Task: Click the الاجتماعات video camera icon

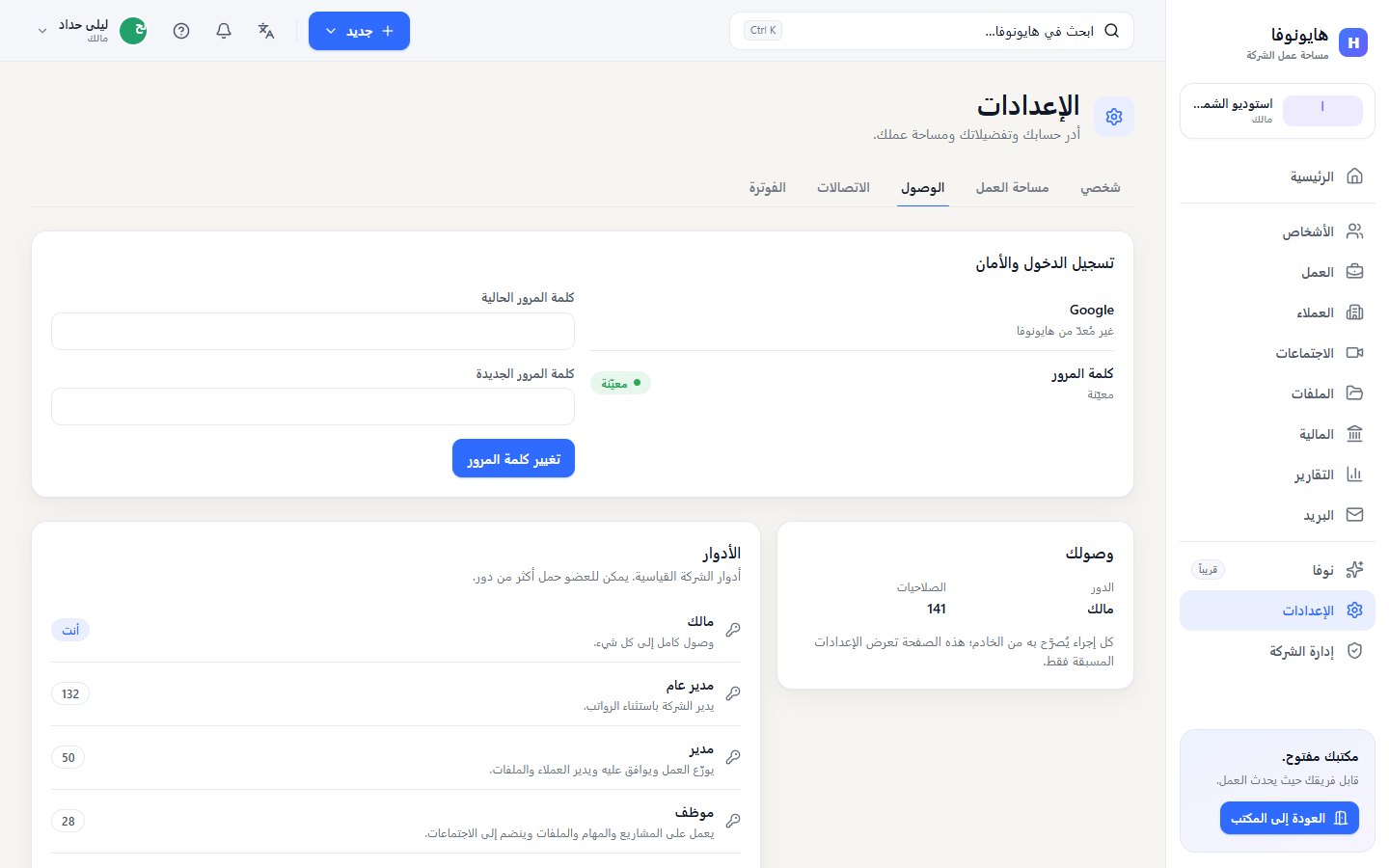Action: [x=1354, y=353]
